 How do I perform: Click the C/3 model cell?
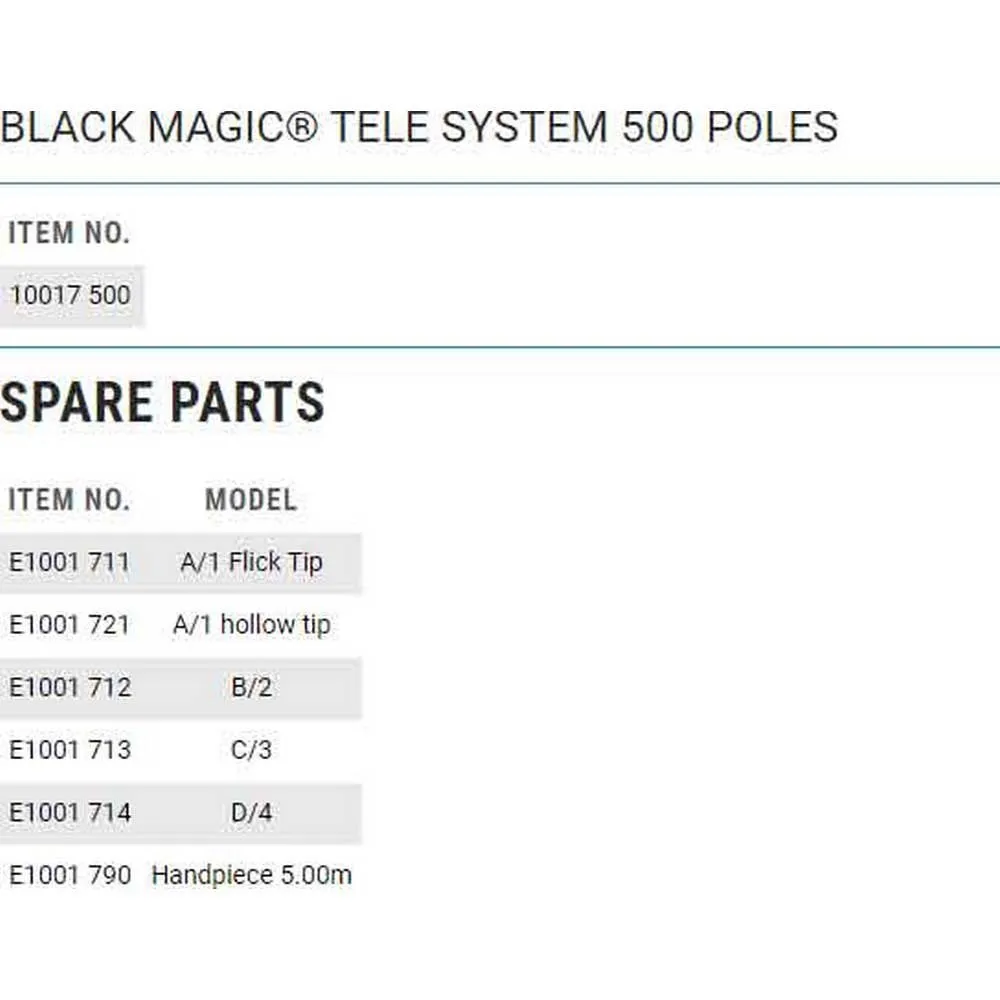(251, 750)
